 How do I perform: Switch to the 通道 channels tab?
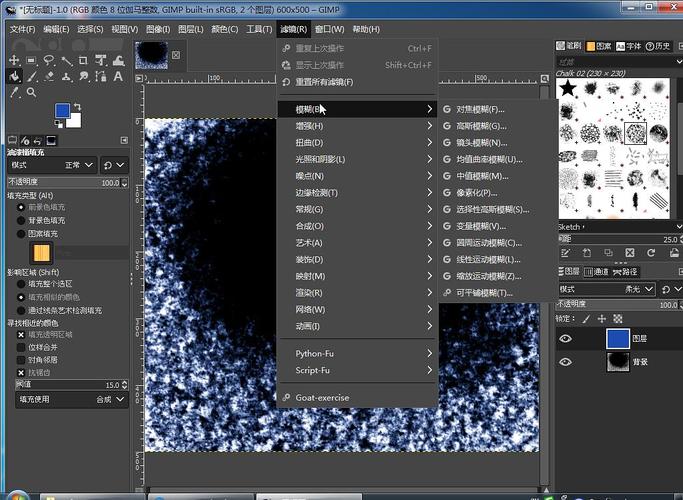pos(596,271)
